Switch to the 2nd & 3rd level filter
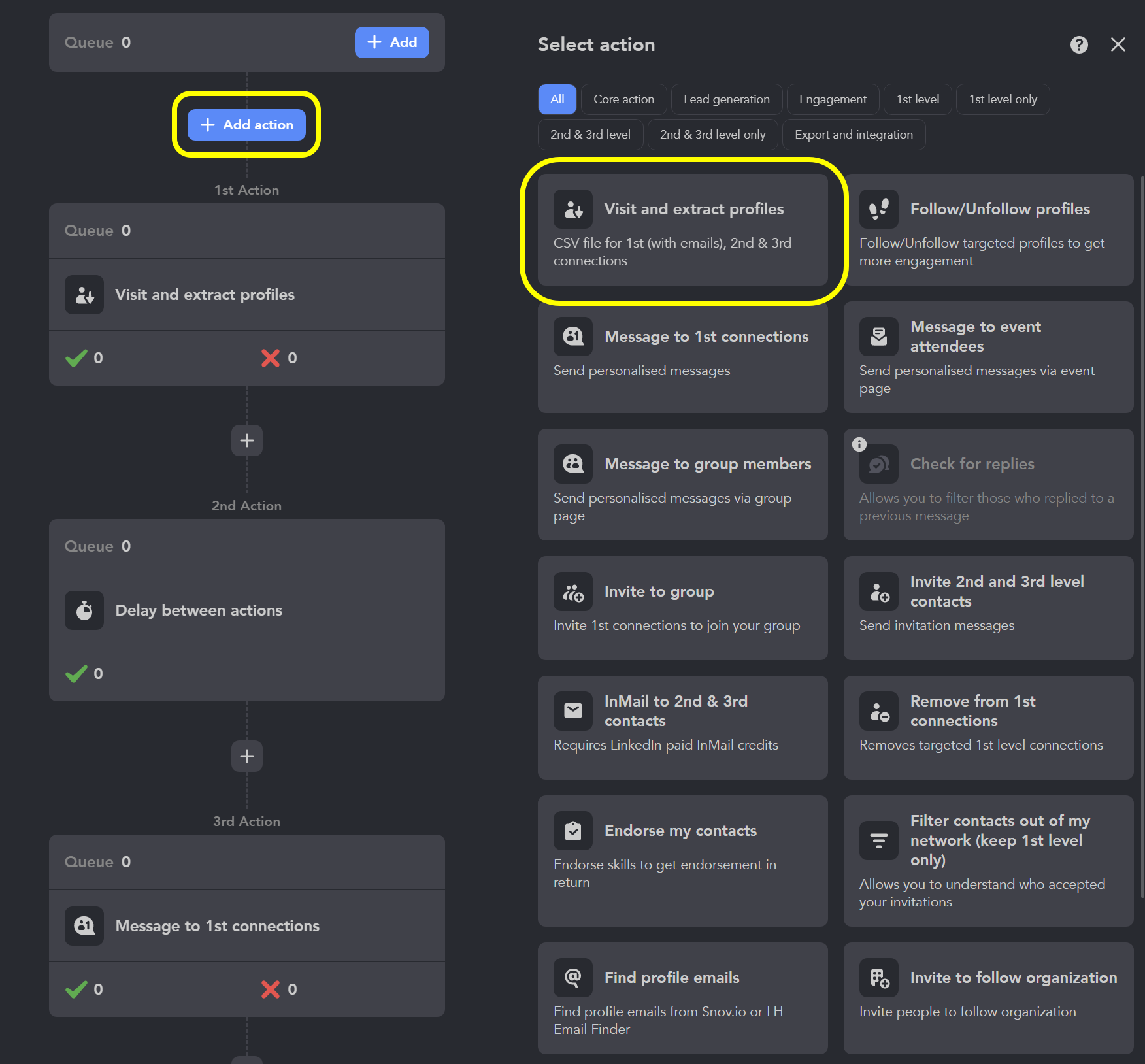Image resolution: width=1145 pixels, height=1064 pixels. pyautogui.click(x=590, y=134)
